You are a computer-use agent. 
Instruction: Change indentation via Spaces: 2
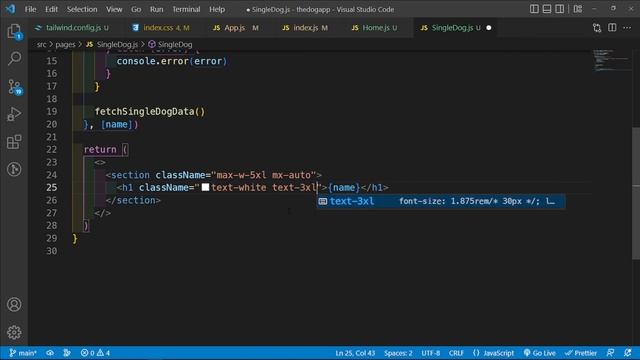pyautogui.click(x=398, y=353)
